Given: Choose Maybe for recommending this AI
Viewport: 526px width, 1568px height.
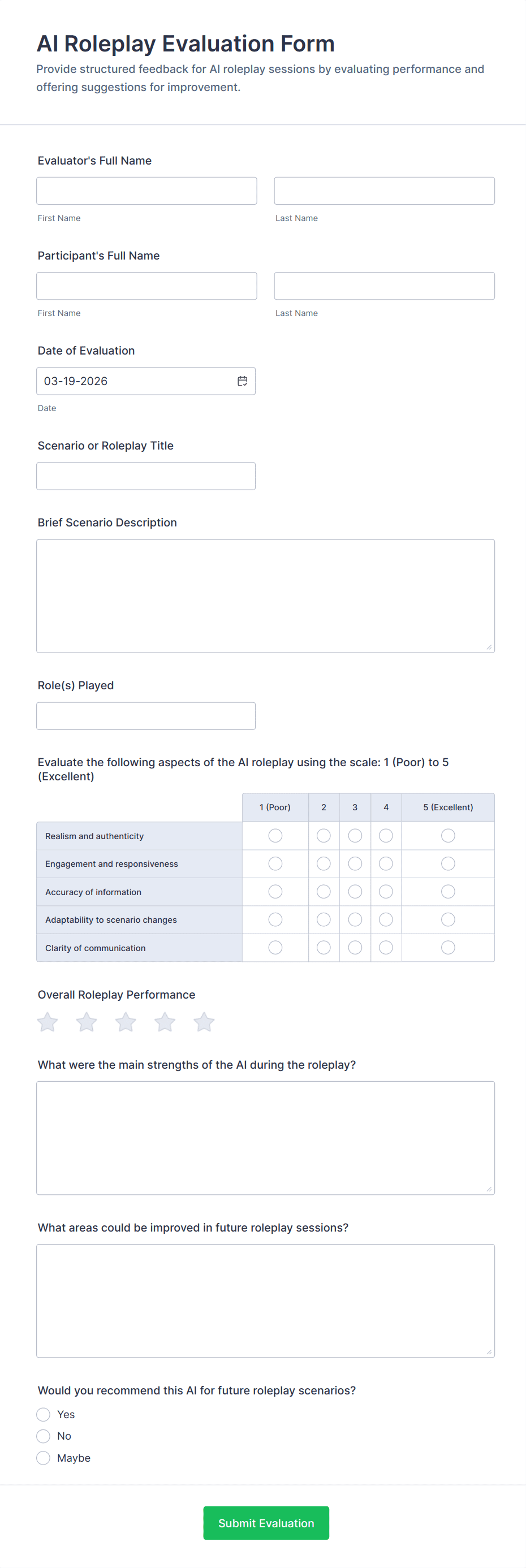Looking at the screenshot, I should (x=43, y=1457).
